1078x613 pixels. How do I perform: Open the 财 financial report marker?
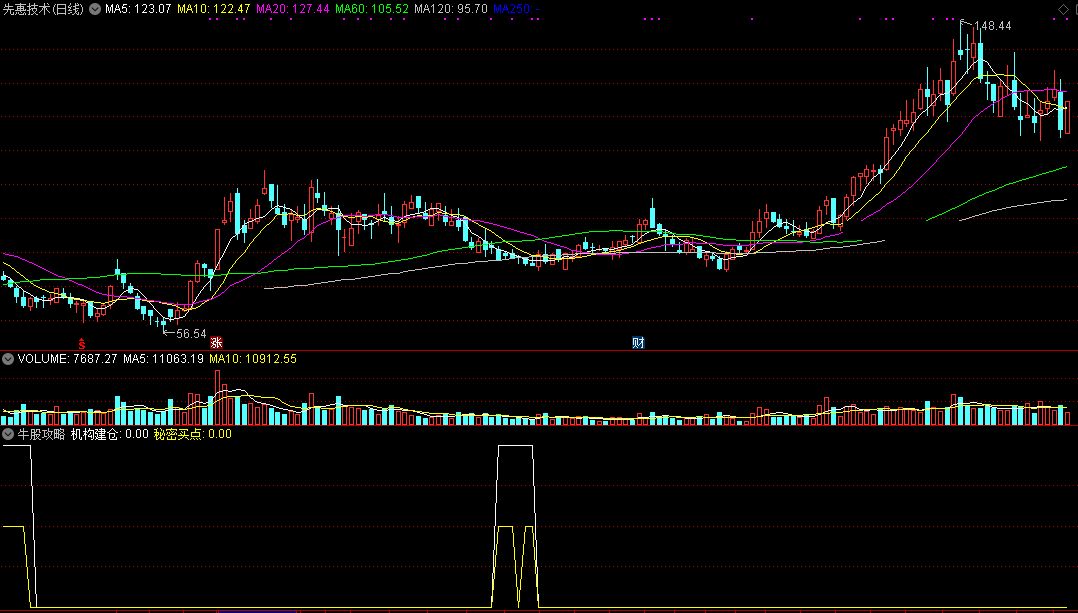coord(639,342)
